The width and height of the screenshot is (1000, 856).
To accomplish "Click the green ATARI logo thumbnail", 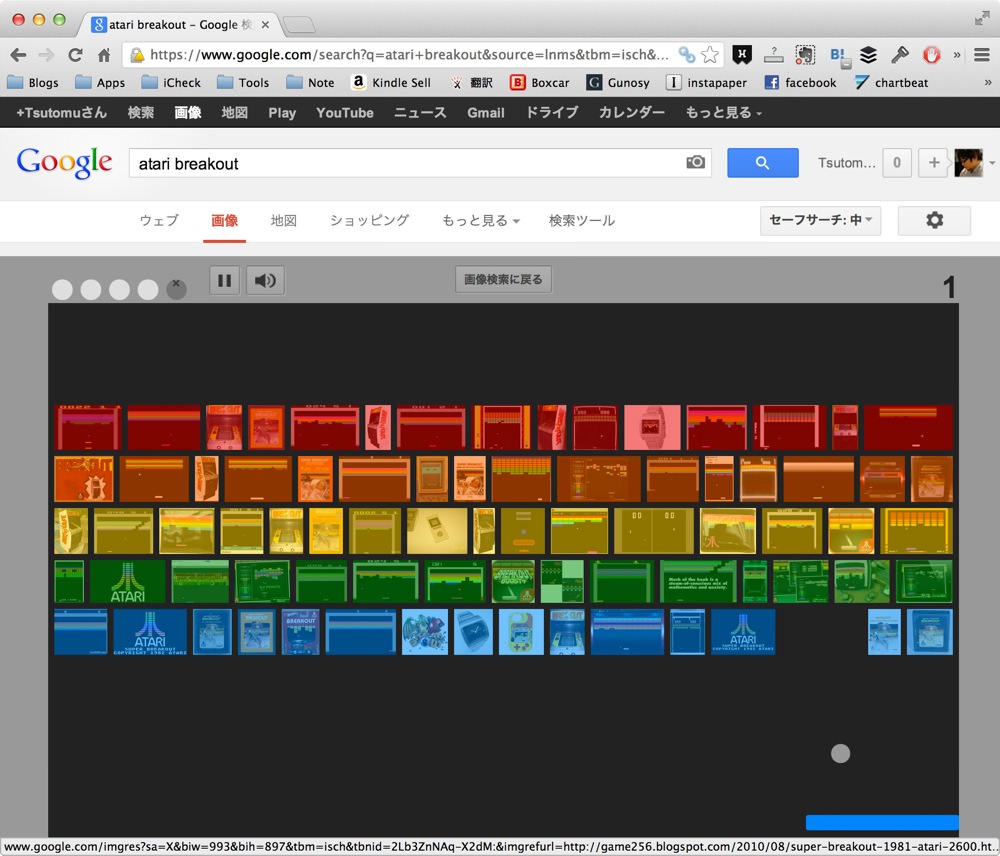I will 128,582.
